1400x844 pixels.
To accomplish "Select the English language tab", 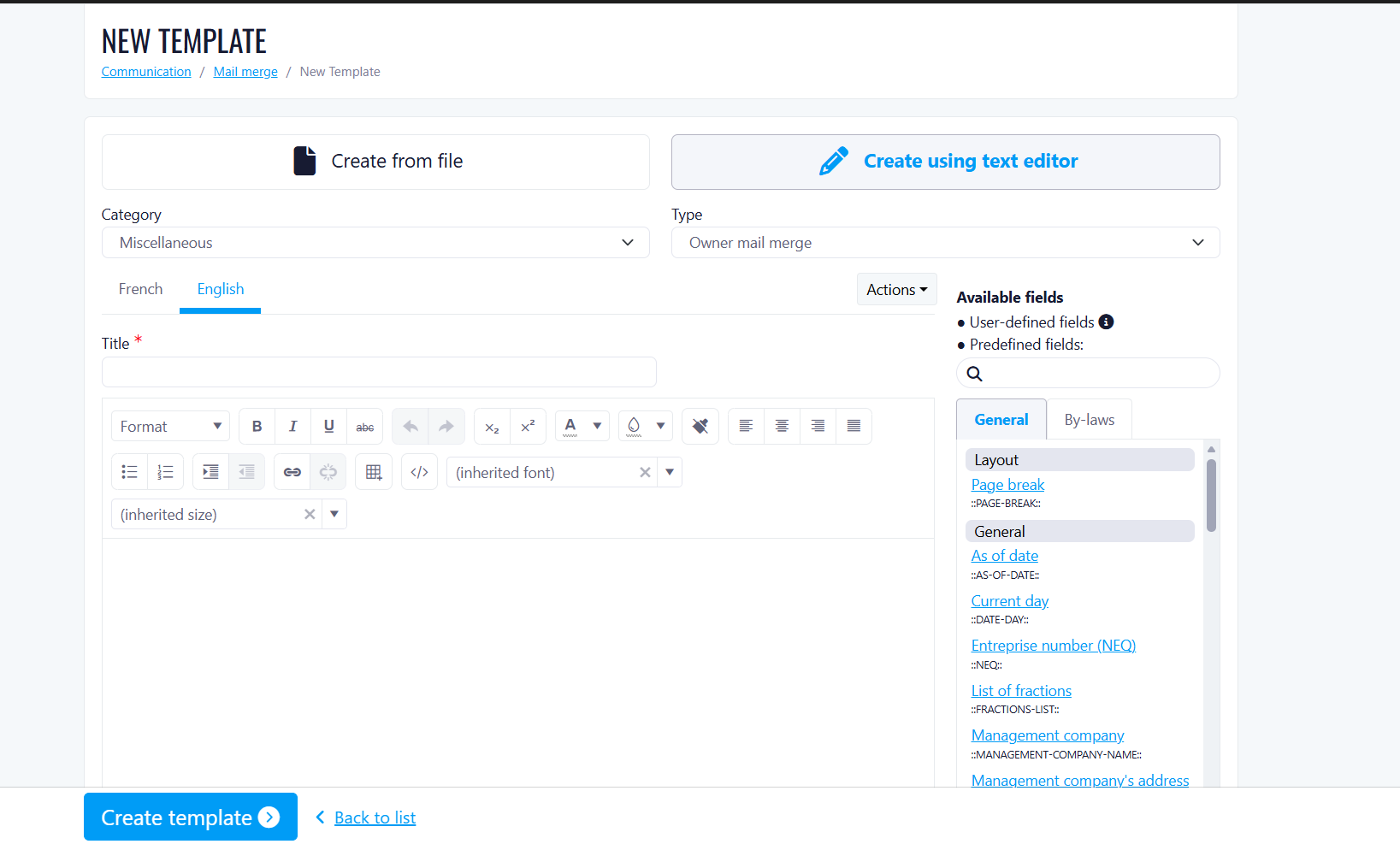I will [221, 289].
